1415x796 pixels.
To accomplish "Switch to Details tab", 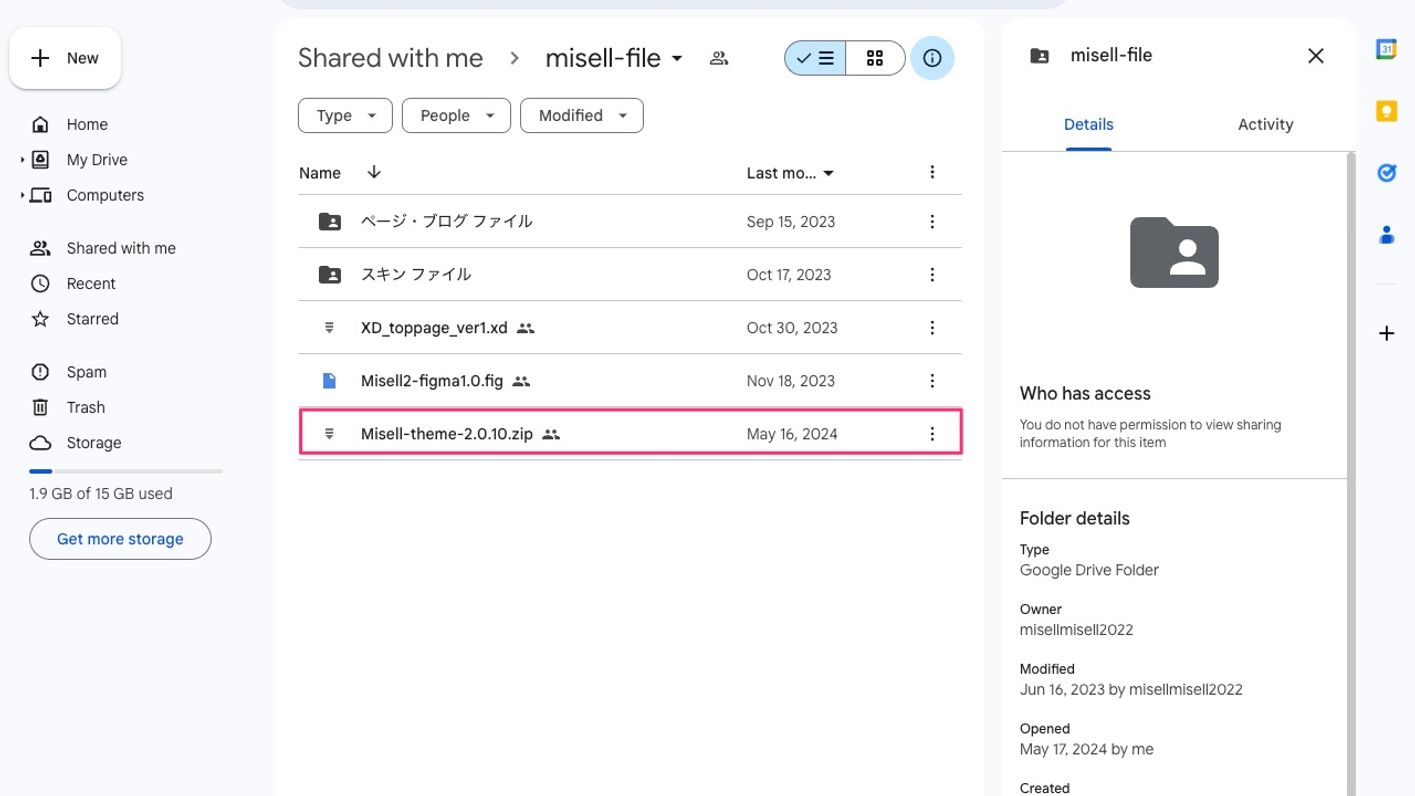I will coord(1089,125).
